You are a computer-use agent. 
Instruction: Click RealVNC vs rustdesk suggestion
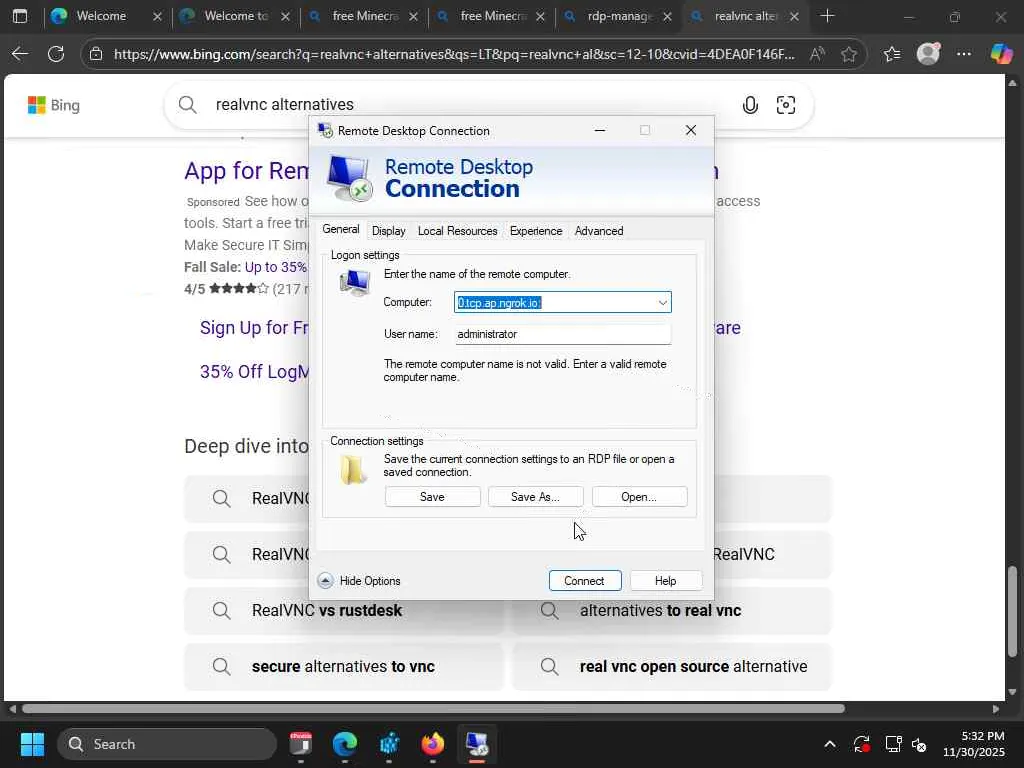click(344, 611)
